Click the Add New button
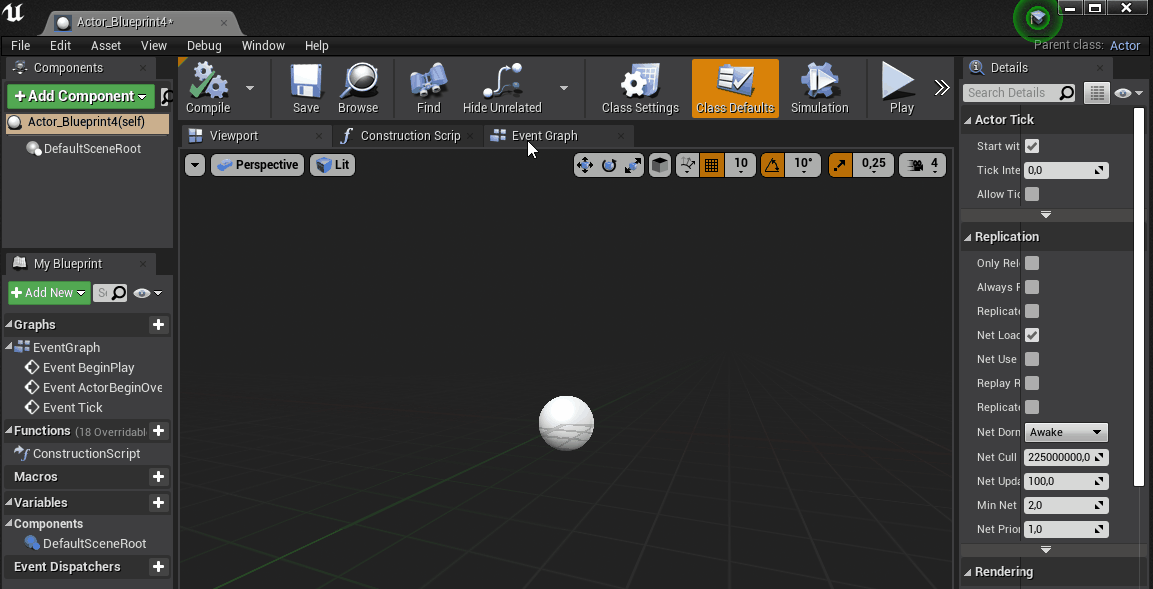Image resolution: width=1153 pixels, height=589 pixels. (x=48, y=293)
